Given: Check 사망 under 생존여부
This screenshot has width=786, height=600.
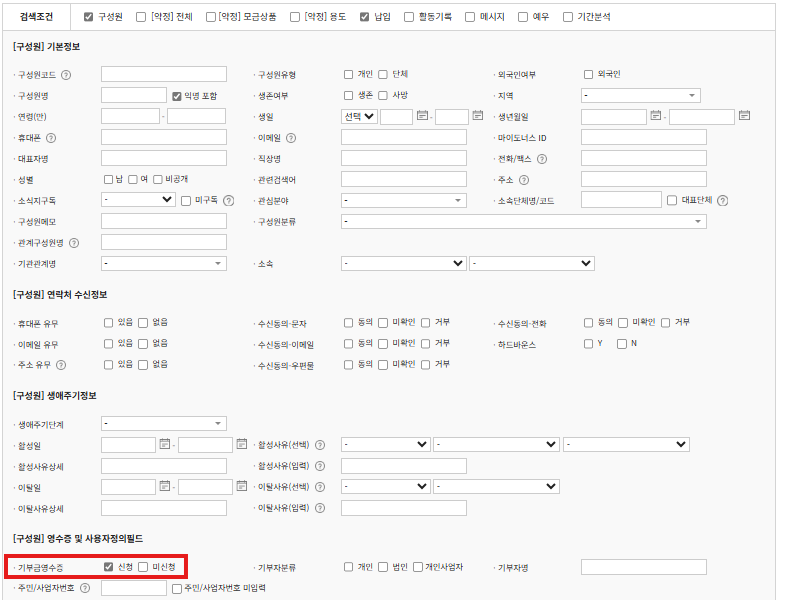Looking at the screenshot, I should coord(383,95).
